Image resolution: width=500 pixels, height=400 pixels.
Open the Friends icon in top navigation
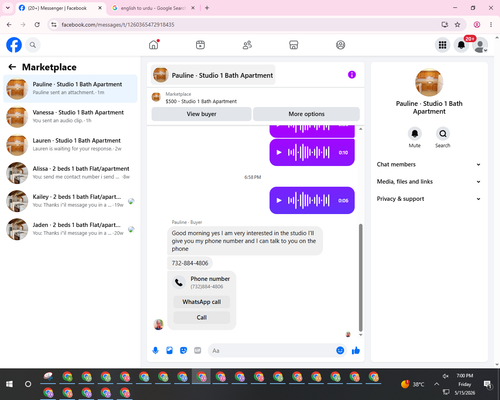(247, 45)
